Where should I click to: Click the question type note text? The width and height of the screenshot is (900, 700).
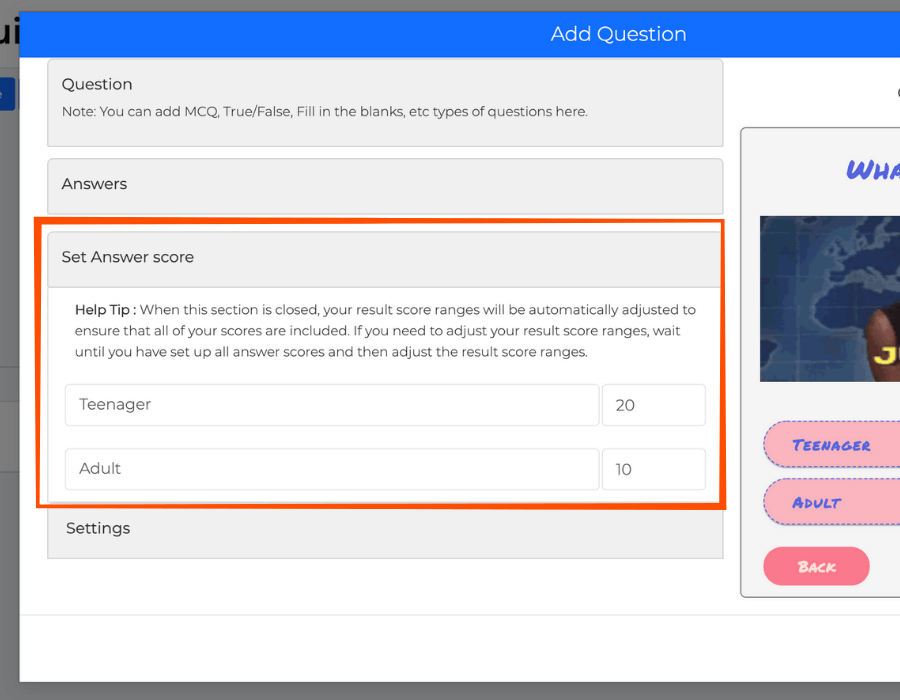(325, 112)
